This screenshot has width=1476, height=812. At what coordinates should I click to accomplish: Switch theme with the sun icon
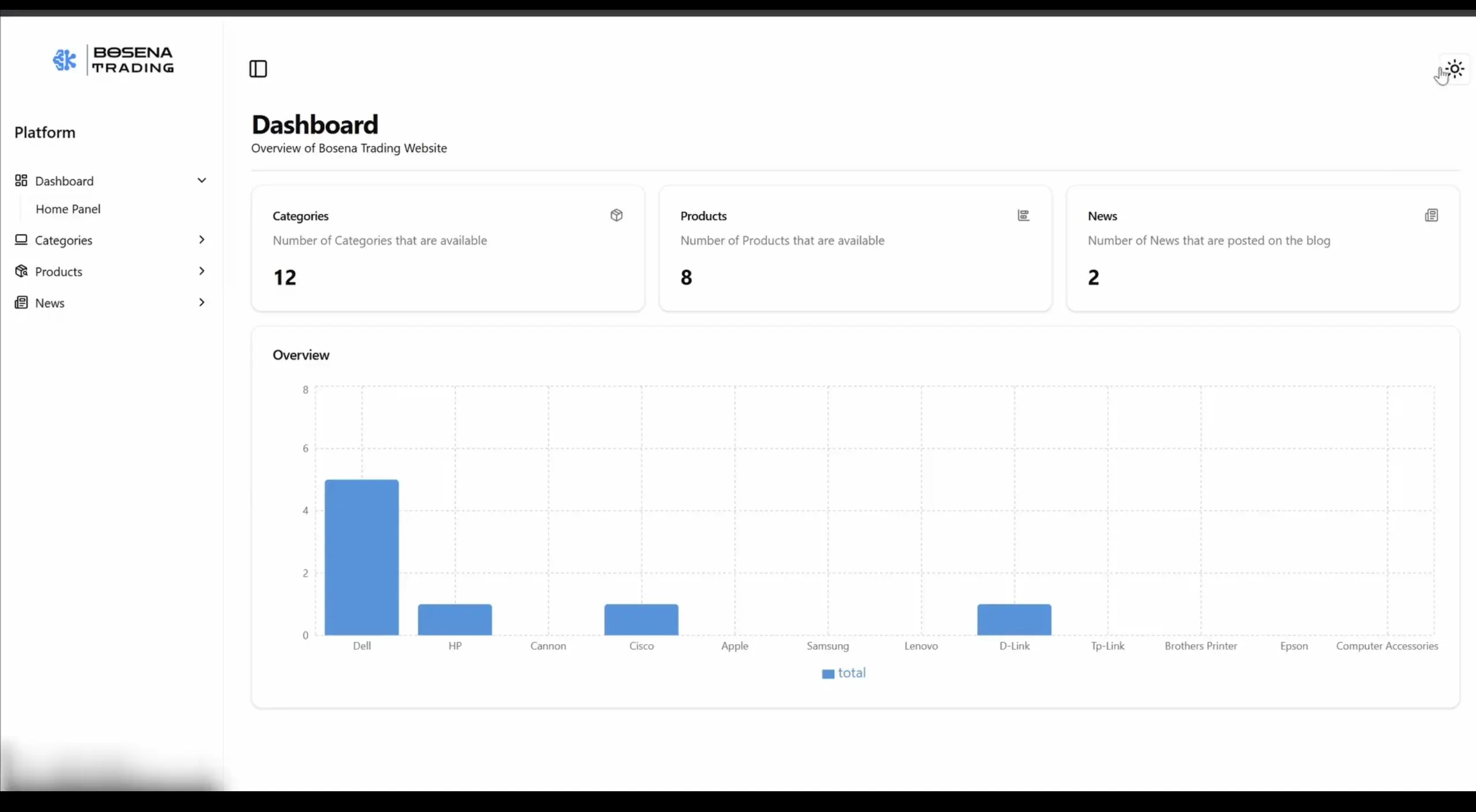tap(1455, 69)
